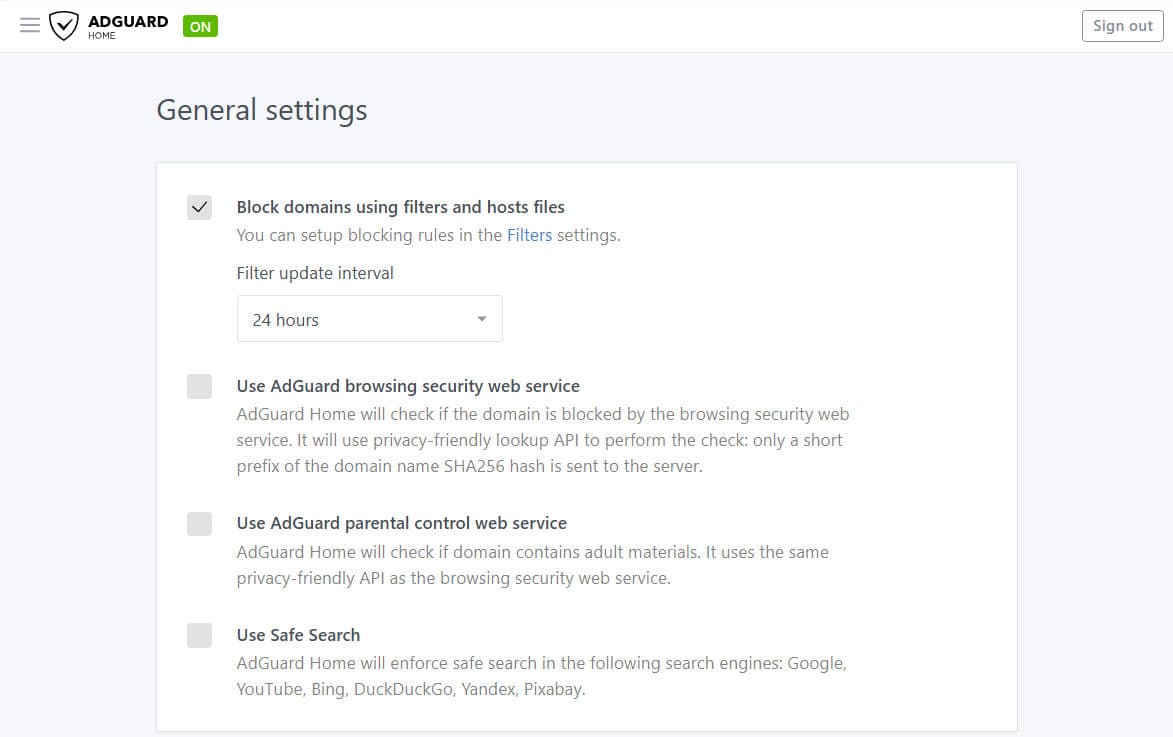Image resolution: width=1173 pixels, height=737 pixels.
Task: Click the Use AdGuard parental control label
Action: tap(401, 523)
